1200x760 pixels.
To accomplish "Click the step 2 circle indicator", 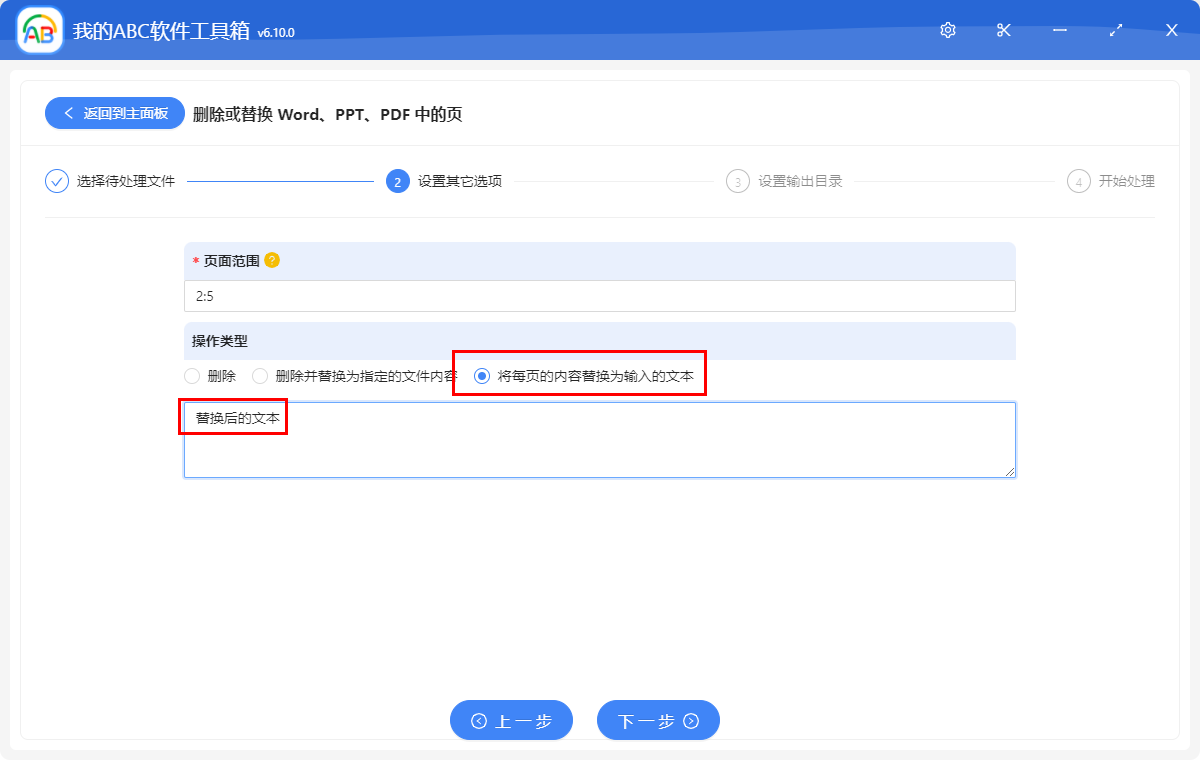I will (397, 181).
